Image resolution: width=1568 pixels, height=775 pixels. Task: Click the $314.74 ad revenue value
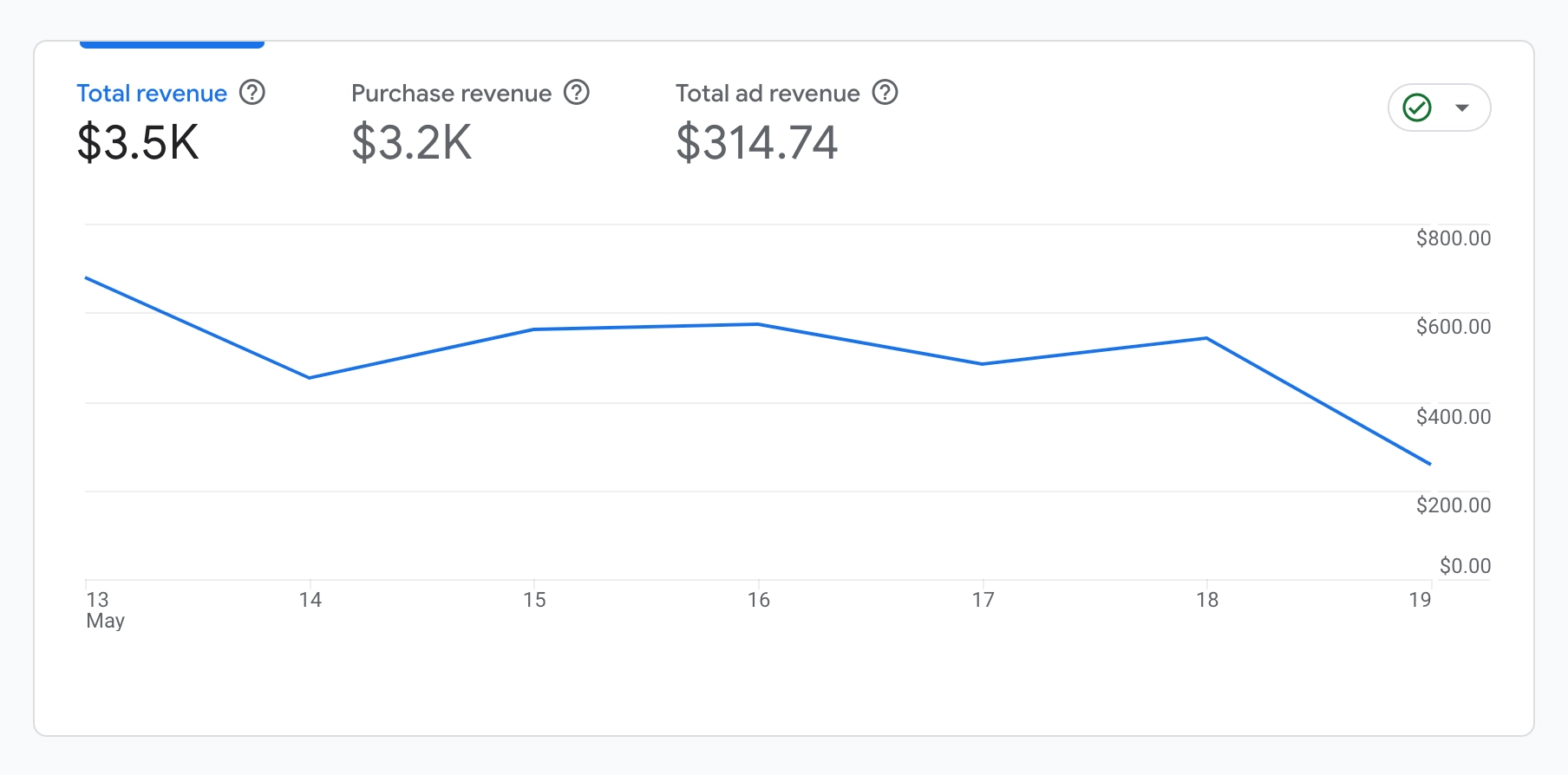click(757, 142)
